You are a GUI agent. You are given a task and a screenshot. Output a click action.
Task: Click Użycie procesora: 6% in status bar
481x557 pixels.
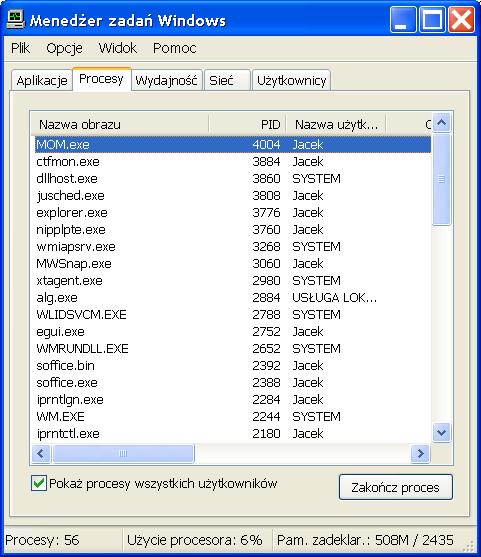pyautogui.click(x=195, y=540)
